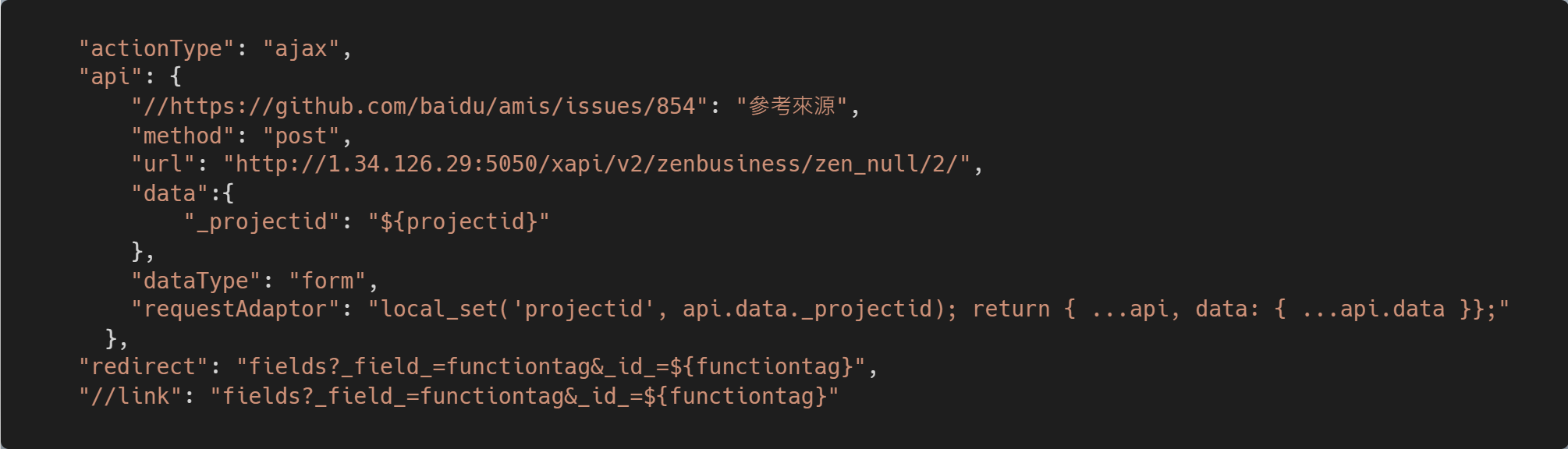Screen dimensions: 1568x449
Task: Click the "data" key before the brace
Action: pyautogui.click(x=169, y=194)
